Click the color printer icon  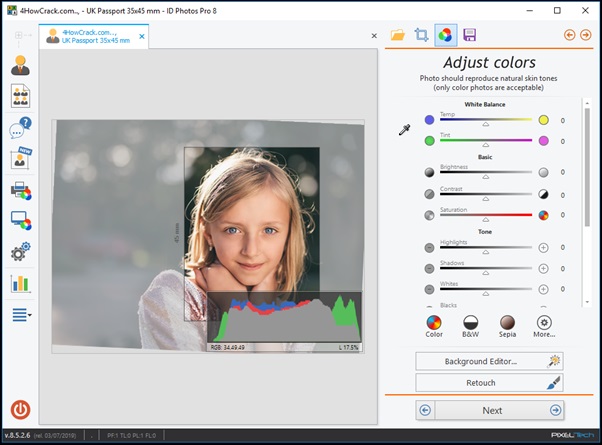(x=21, y=190)
